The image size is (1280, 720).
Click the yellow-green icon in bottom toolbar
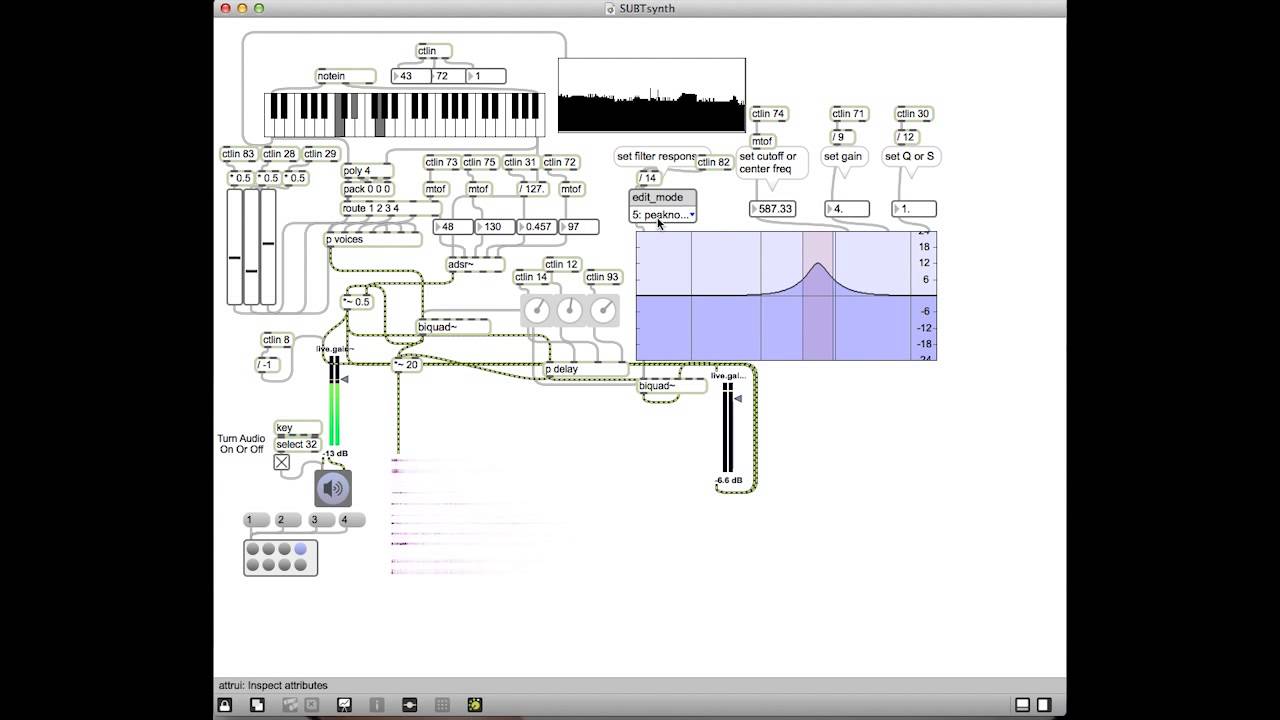[474, 705]
